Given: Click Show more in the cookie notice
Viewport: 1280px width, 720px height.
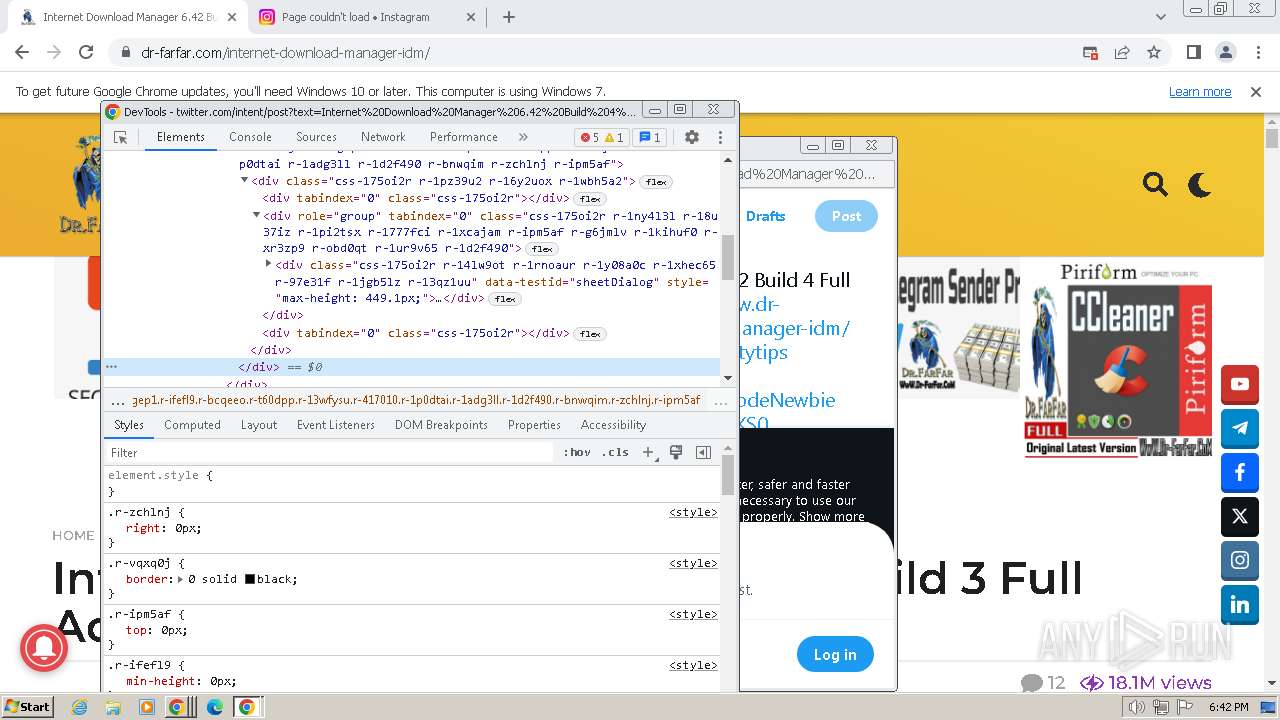Looking at the screenshot, I should point(832,517).
